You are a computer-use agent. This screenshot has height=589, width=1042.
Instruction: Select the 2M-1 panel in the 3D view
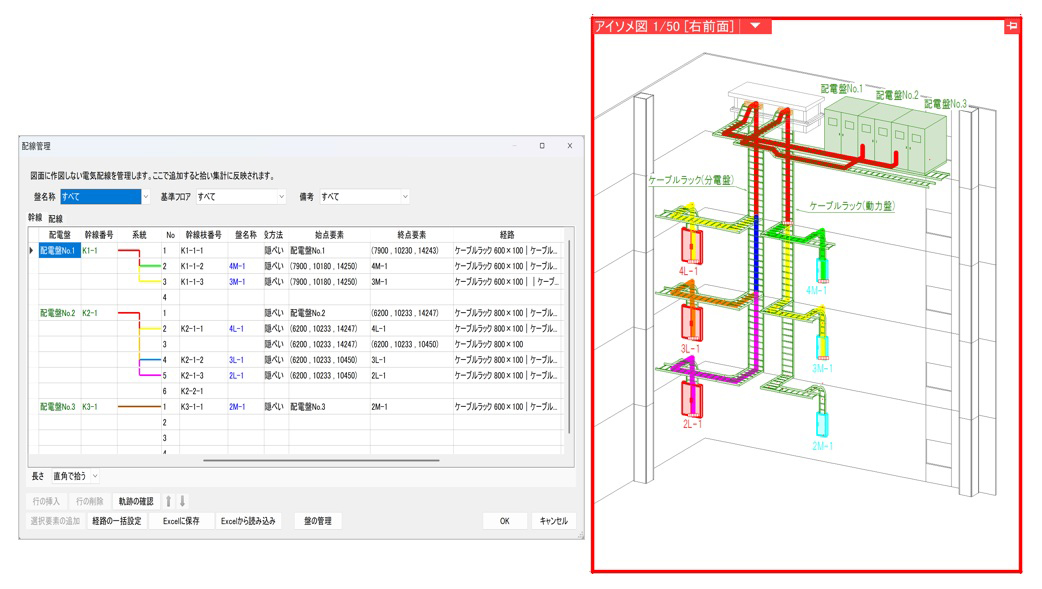click(822, 422)
